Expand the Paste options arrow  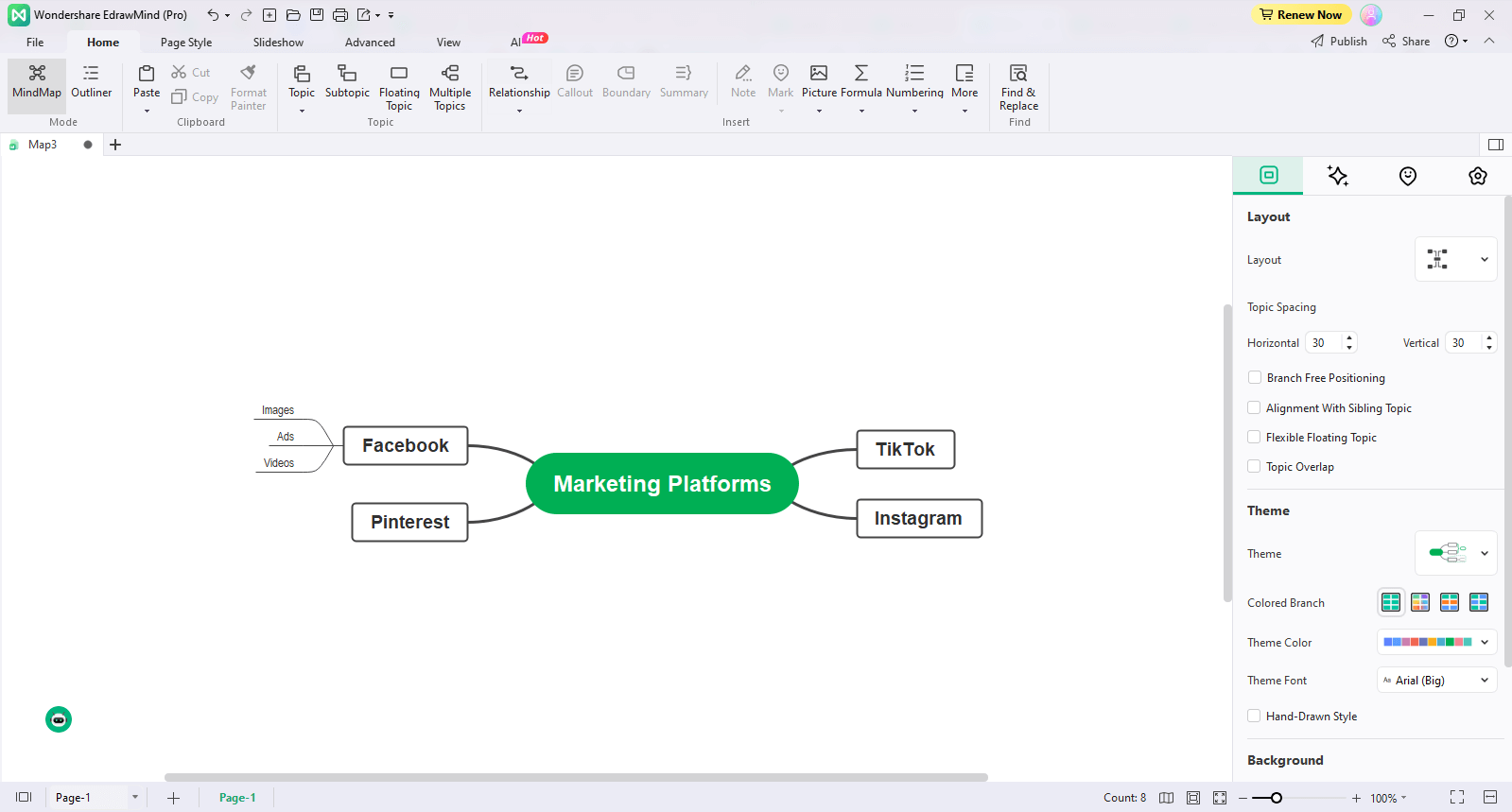pyautogui.click(x=147, y=112)
